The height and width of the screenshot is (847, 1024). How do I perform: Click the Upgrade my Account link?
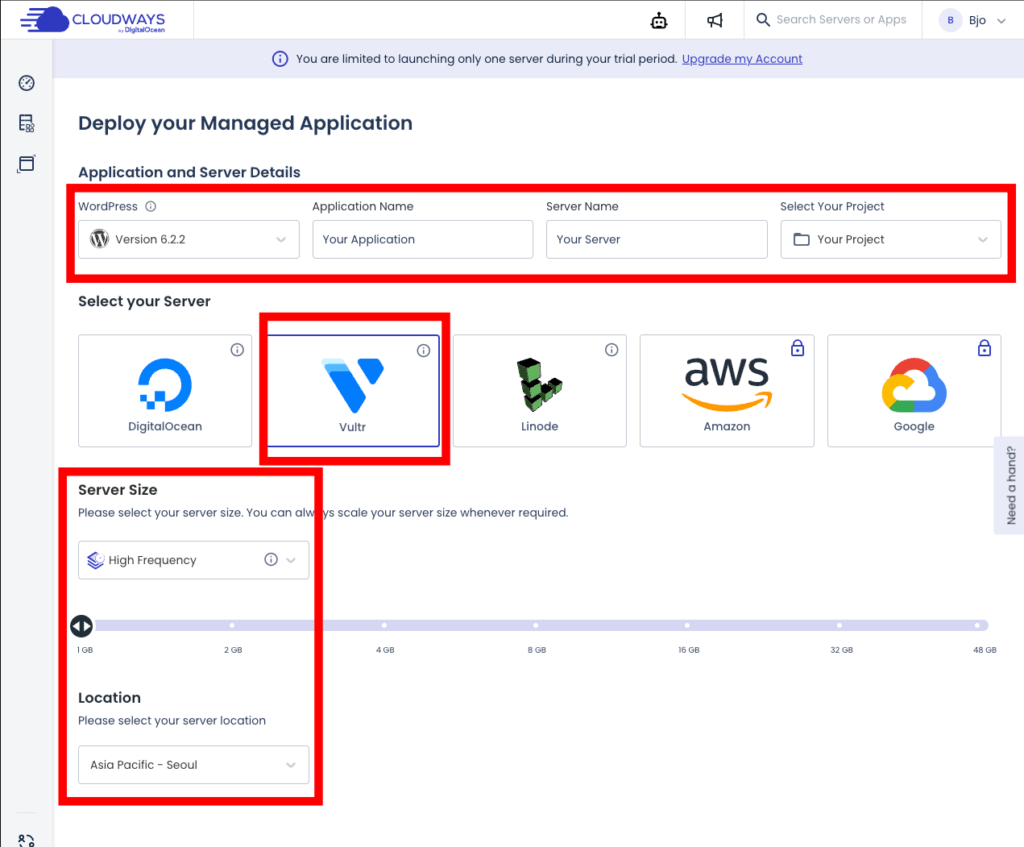pos(742,59)
